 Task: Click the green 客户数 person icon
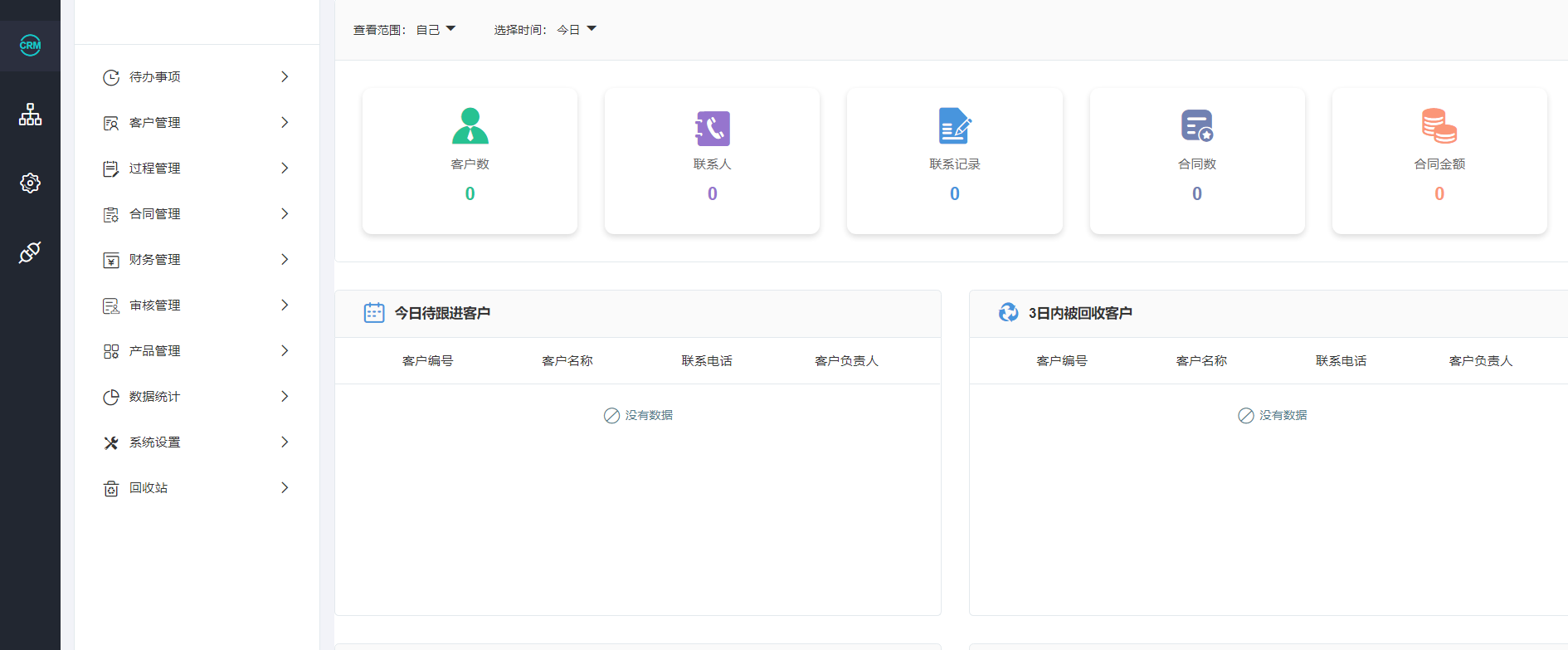pos(470,126)
